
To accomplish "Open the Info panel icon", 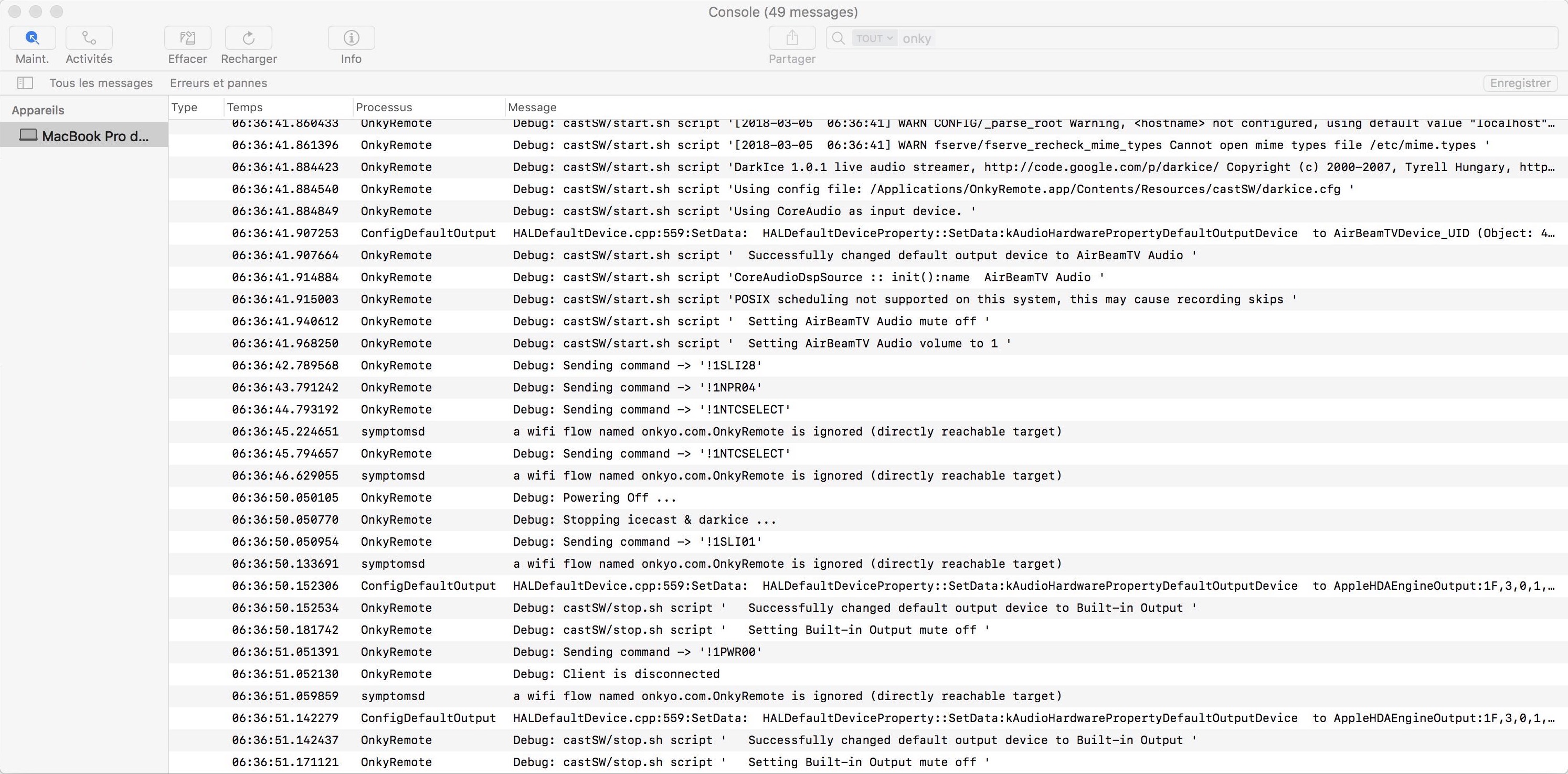I will (x=351, y=38).
